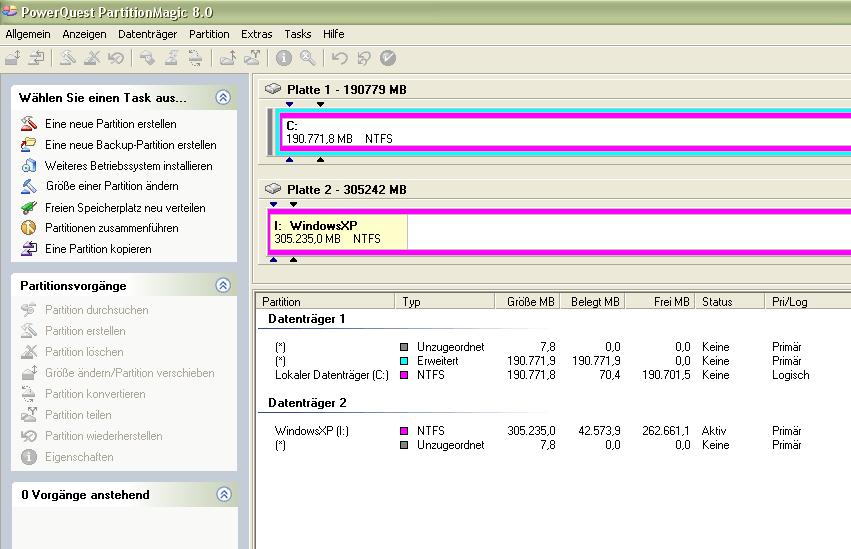Select the WindowsXP (I:) row

(x=554, y=431)
